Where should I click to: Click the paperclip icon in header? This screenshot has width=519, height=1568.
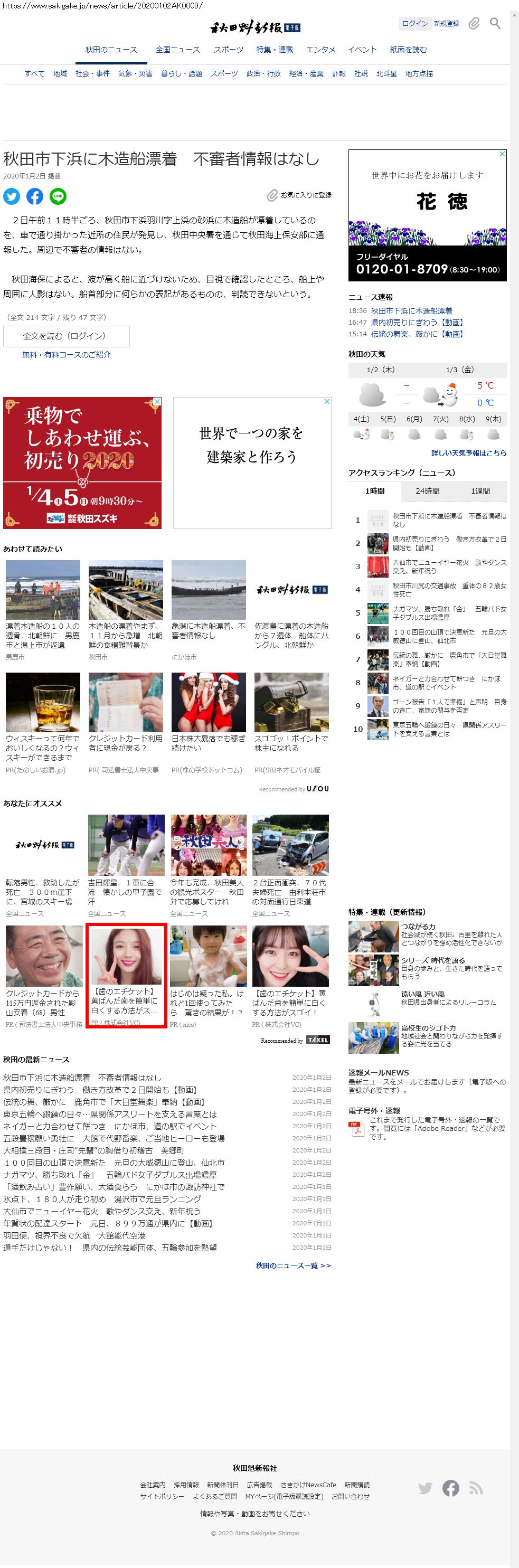[x=474, y=24]
